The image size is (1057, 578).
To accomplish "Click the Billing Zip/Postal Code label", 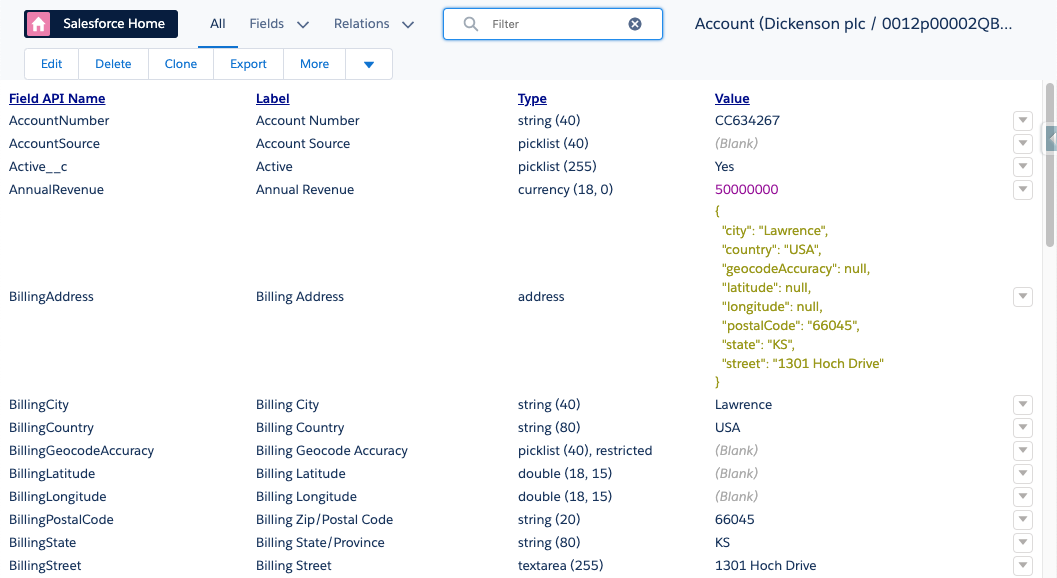I will [324, 519].
